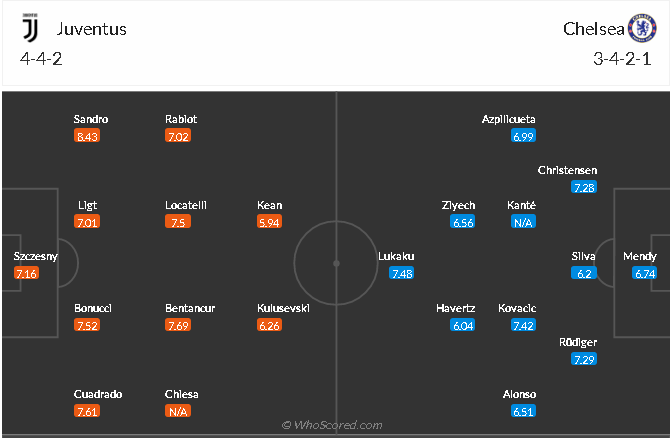Click the Juventus 4-4-2 formation text
Screen dimensions: 672x438
click(41, 58)
